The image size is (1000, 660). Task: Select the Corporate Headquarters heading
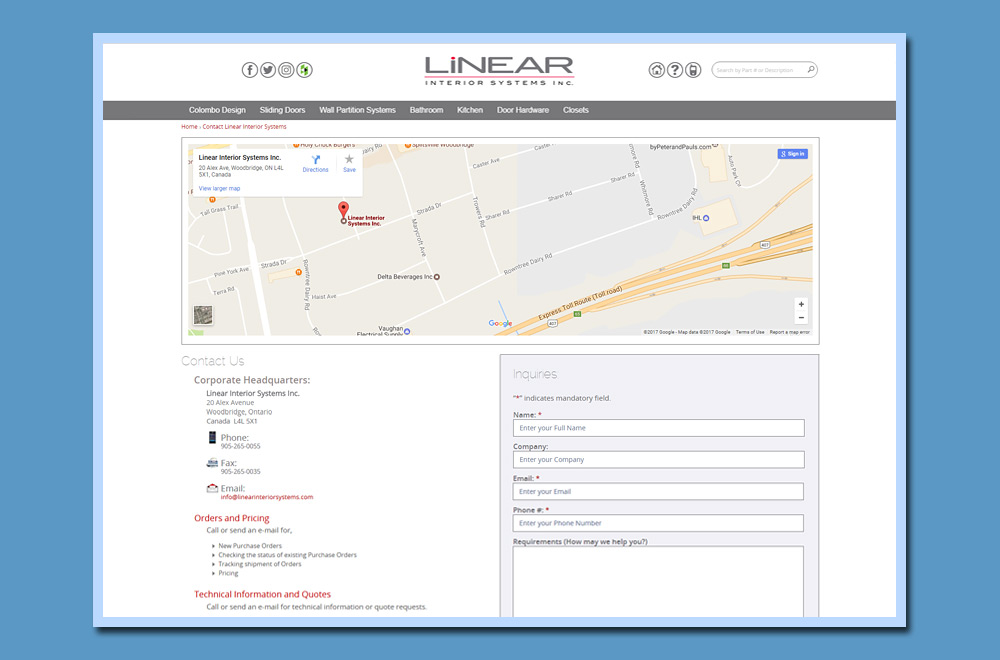(x=252, y=380)
